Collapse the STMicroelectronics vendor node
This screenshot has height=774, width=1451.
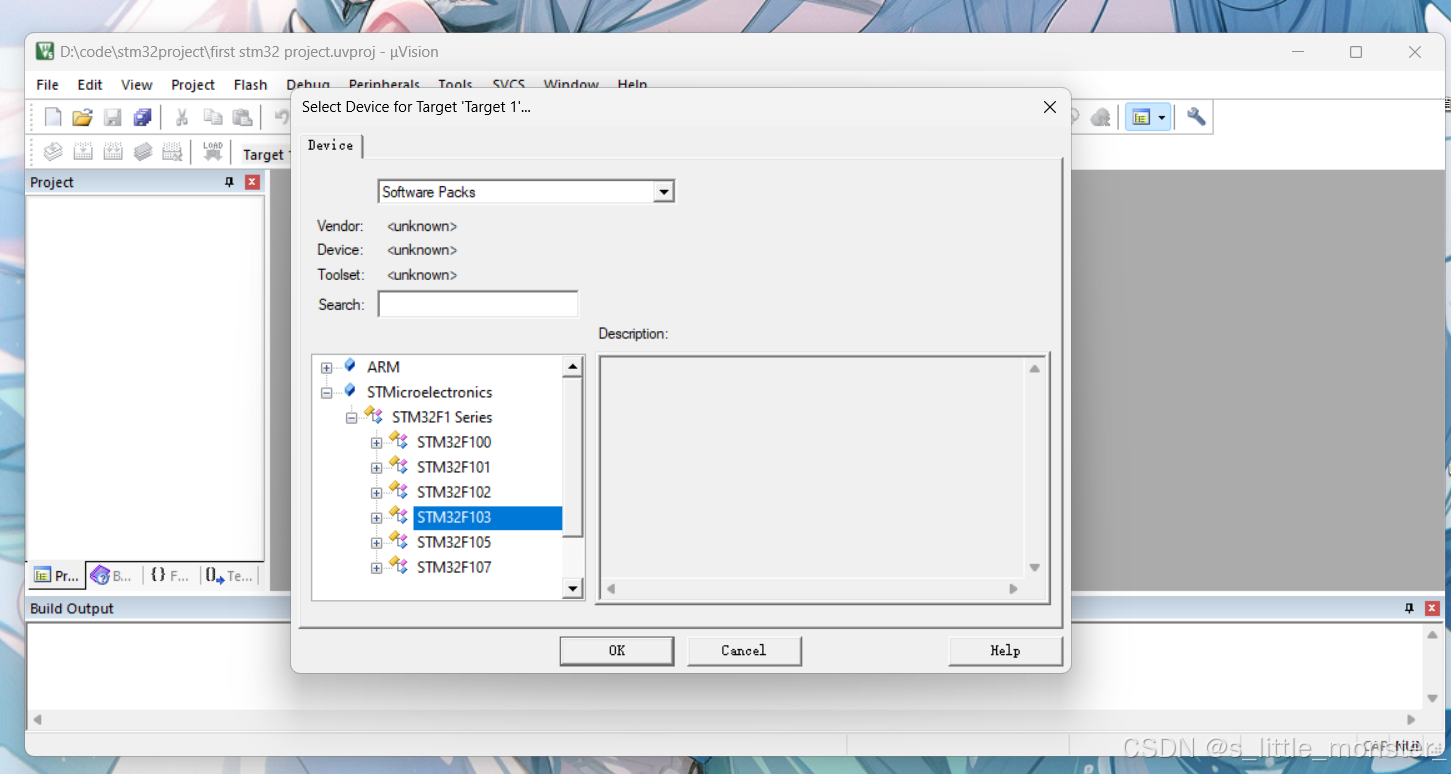tap(326, 393)
